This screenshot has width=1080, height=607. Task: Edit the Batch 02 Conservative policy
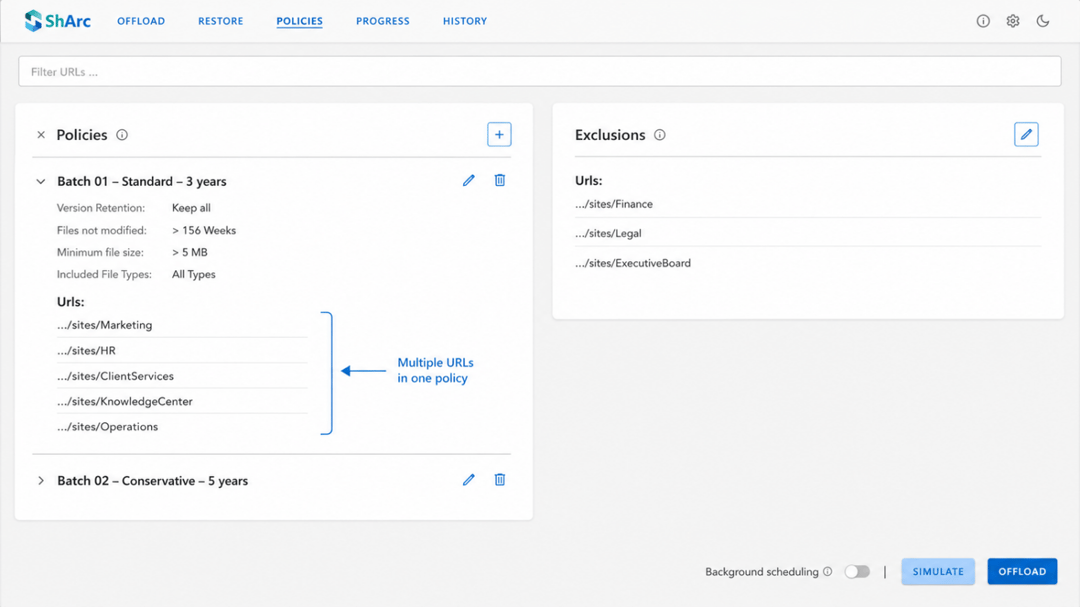(x=468, y=480)
